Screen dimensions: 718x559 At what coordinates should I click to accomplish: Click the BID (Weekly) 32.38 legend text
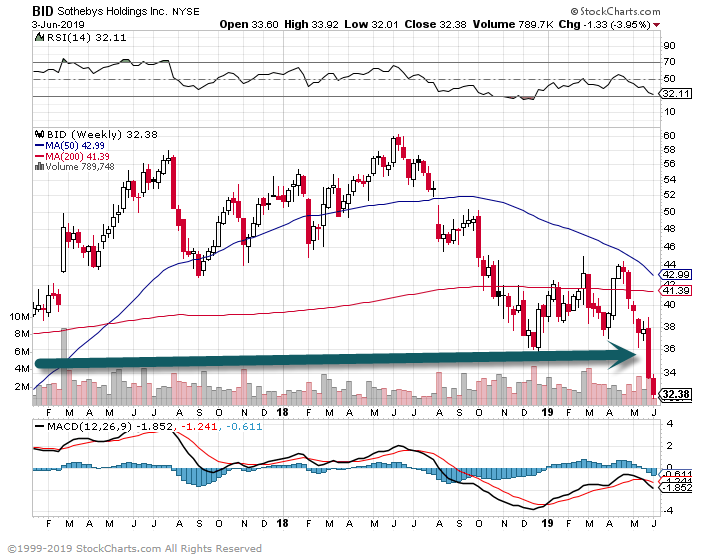(x=102, y=135)
